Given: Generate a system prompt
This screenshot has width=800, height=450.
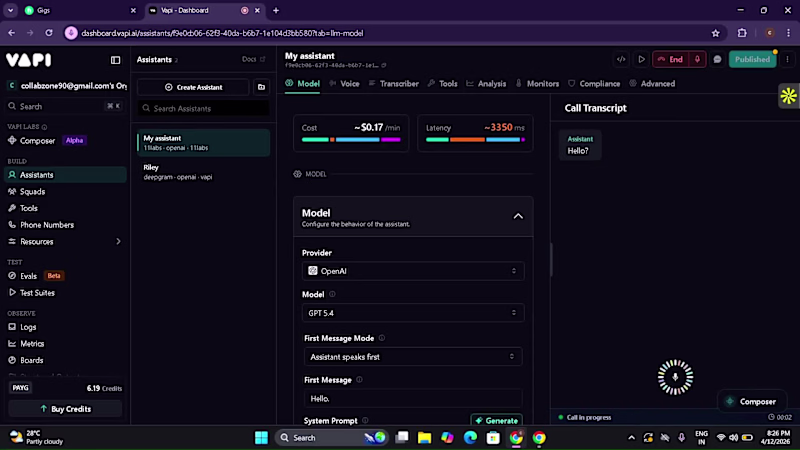Looking at the screenshot, I should 496,420.
